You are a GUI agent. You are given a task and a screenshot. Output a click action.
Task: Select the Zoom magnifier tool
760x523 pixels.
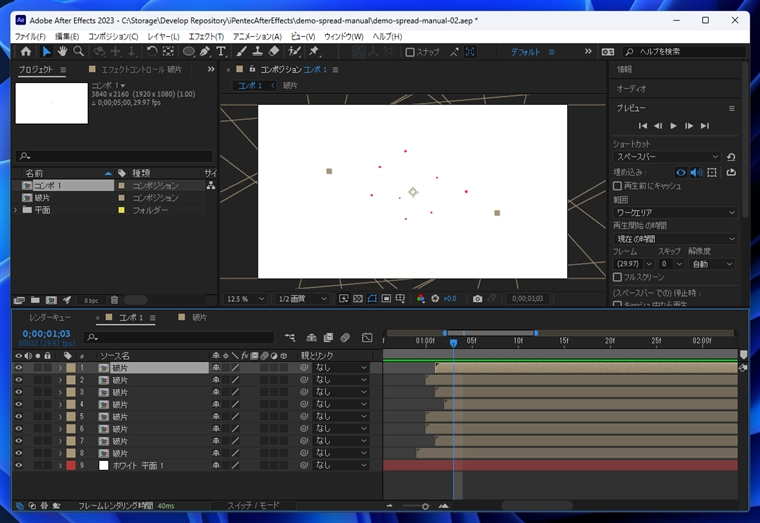79,51
